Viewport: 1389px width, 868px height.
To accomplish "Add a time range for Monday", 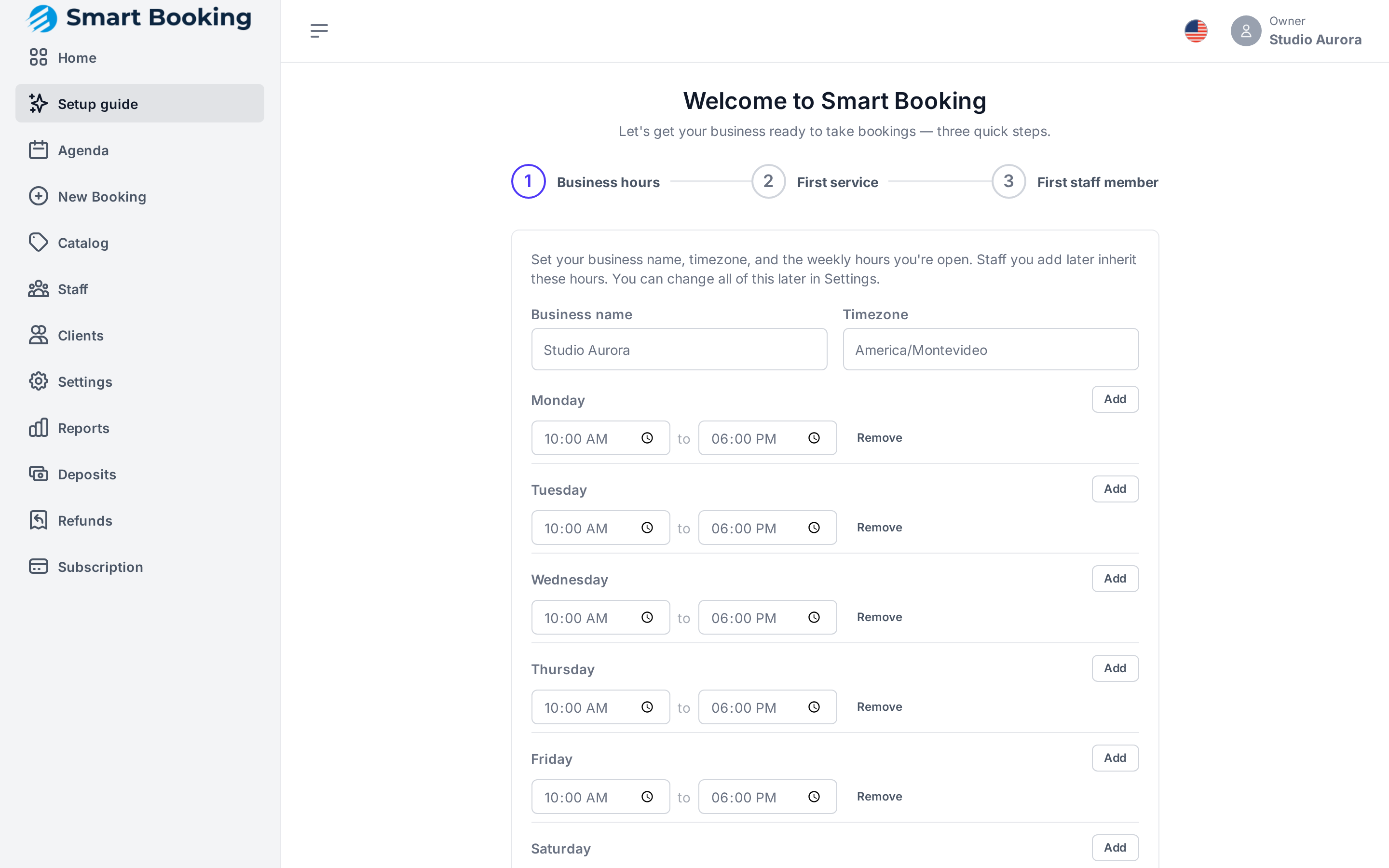I will coord(1115,399).
